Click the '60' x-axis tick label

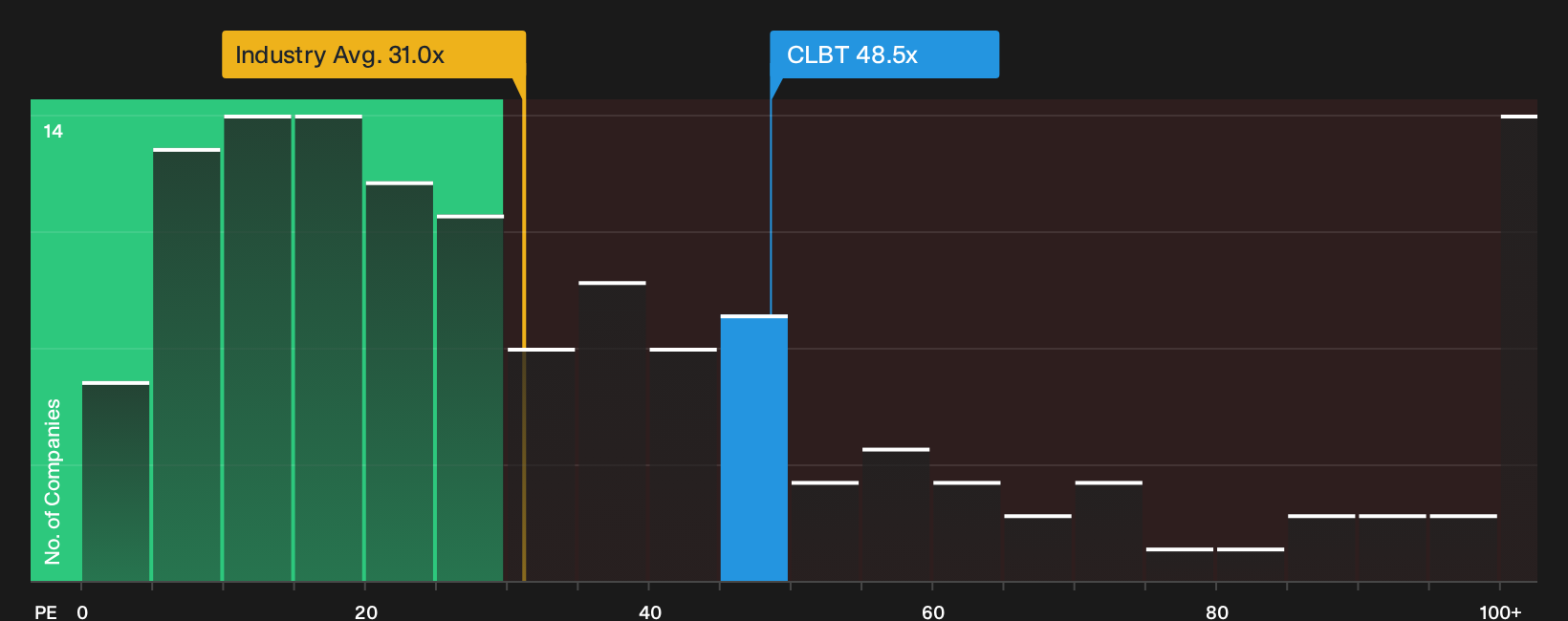point(933,612)
